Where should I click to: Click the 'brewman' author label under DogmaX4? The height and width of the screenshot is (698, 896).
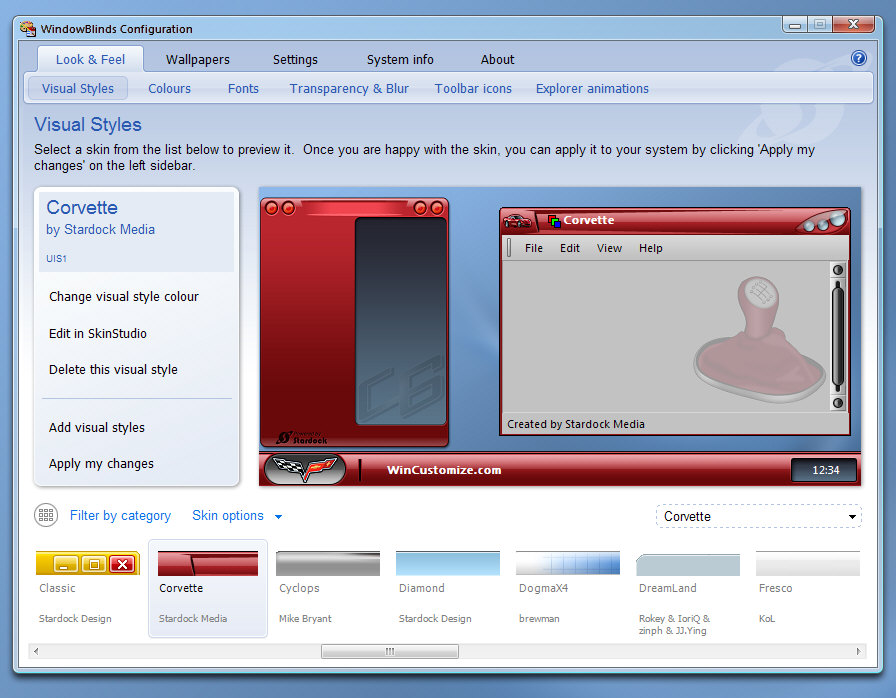[539, 619]
